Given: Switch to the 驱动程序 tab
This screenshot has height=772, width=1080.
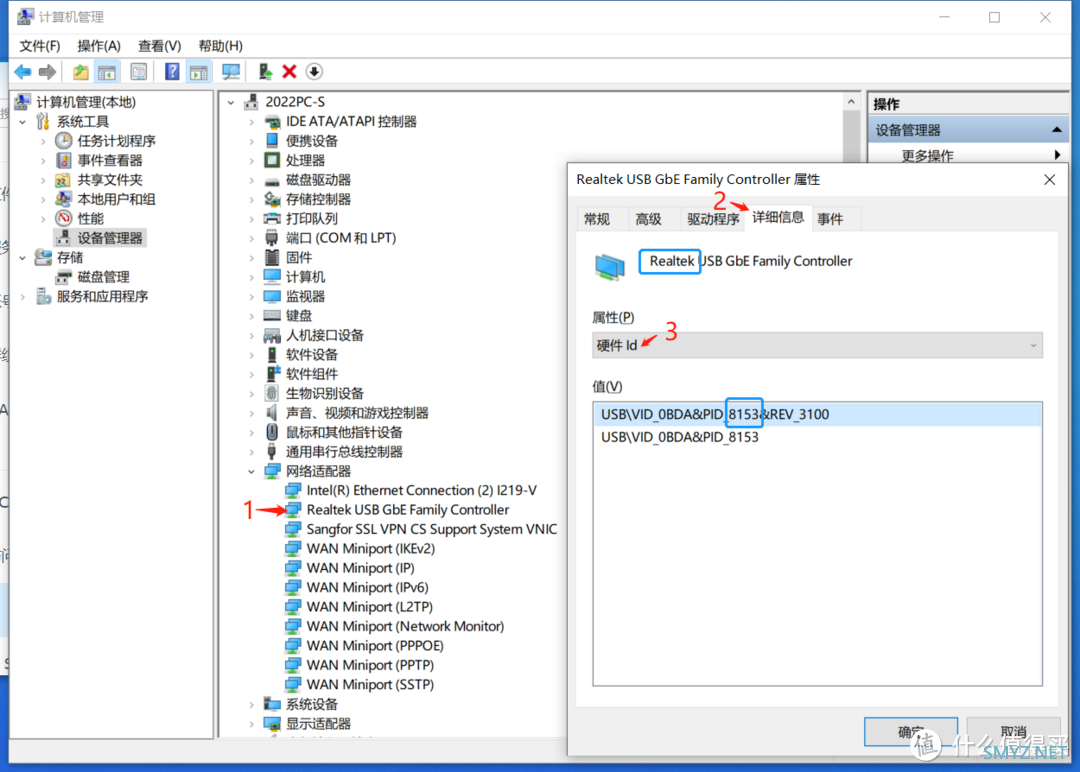Looking at the screenshot, I should point(713,219).
